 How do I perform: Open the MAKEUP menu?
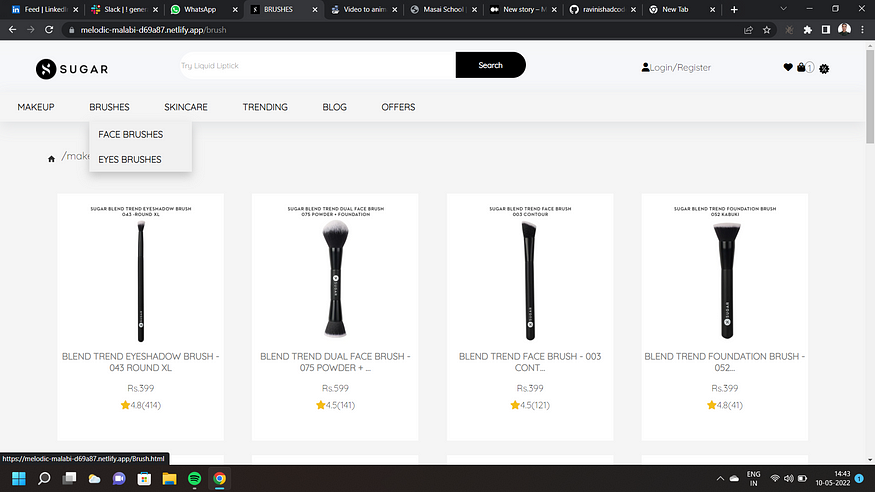point(36,107)
